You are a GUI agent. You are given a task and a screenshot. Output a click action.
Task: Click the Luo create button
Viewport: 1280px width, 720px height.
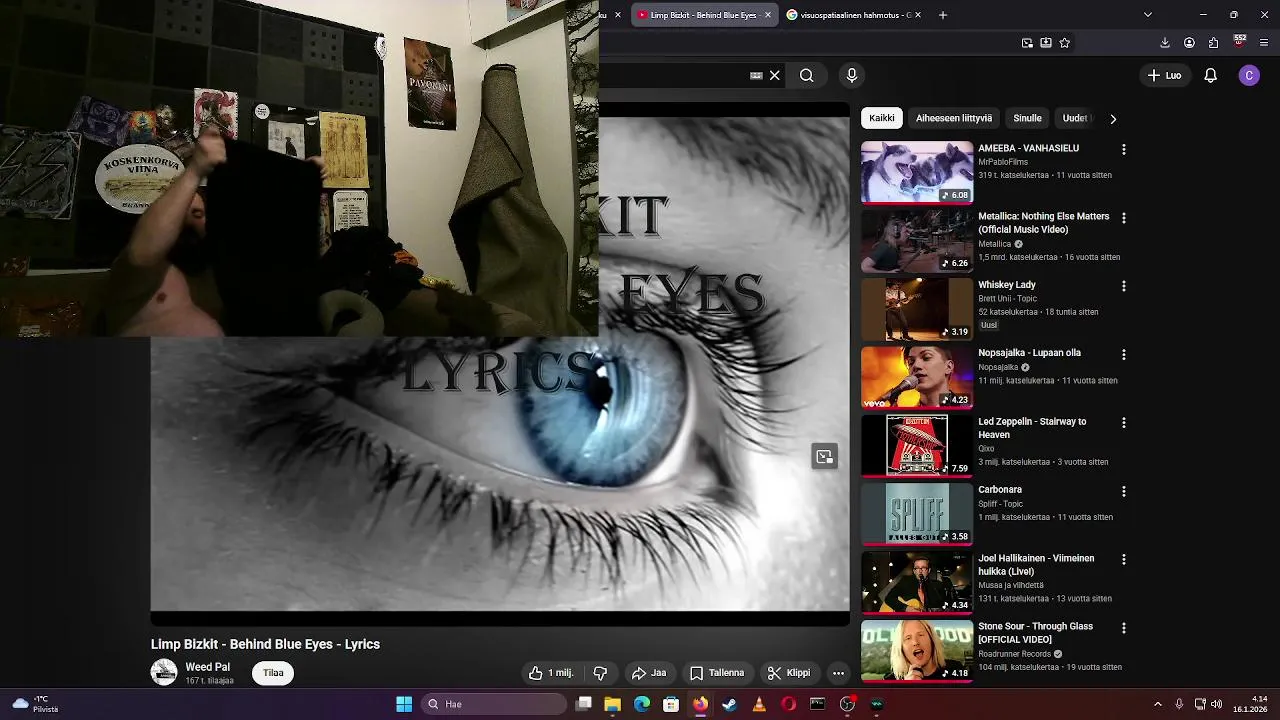(x=1164, y=75)
